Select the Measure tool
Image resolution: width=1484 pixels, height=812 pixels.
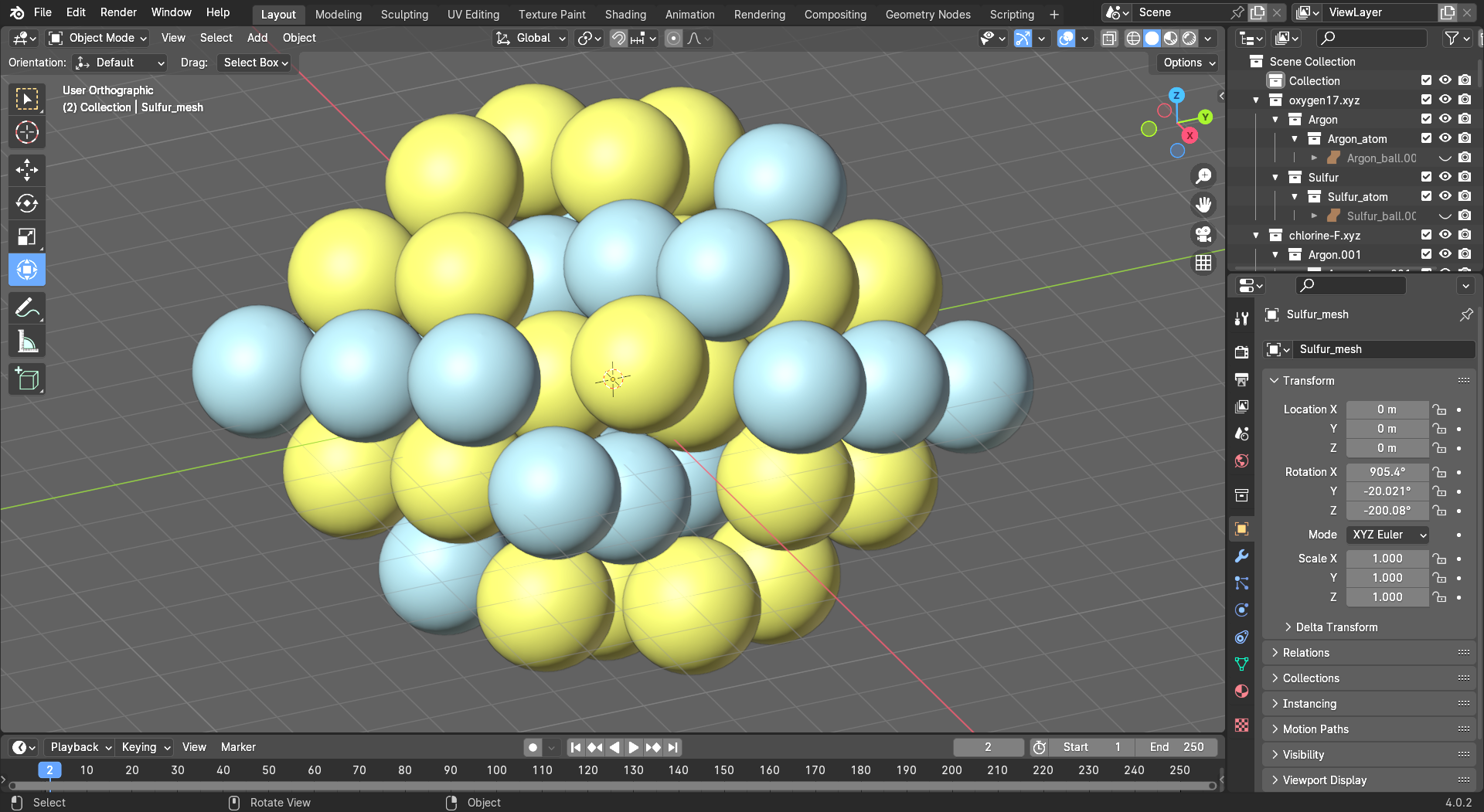point(27,341)
